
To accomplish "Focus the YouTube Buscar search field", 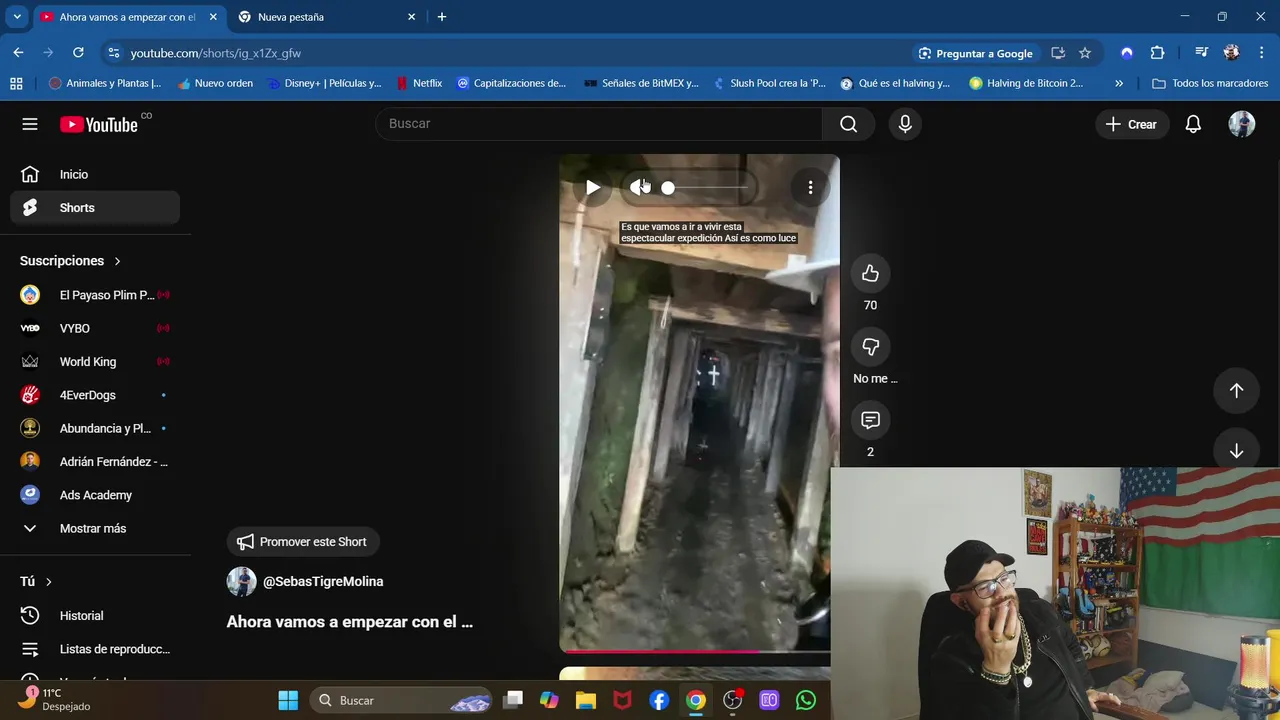I will pos(600,124).
